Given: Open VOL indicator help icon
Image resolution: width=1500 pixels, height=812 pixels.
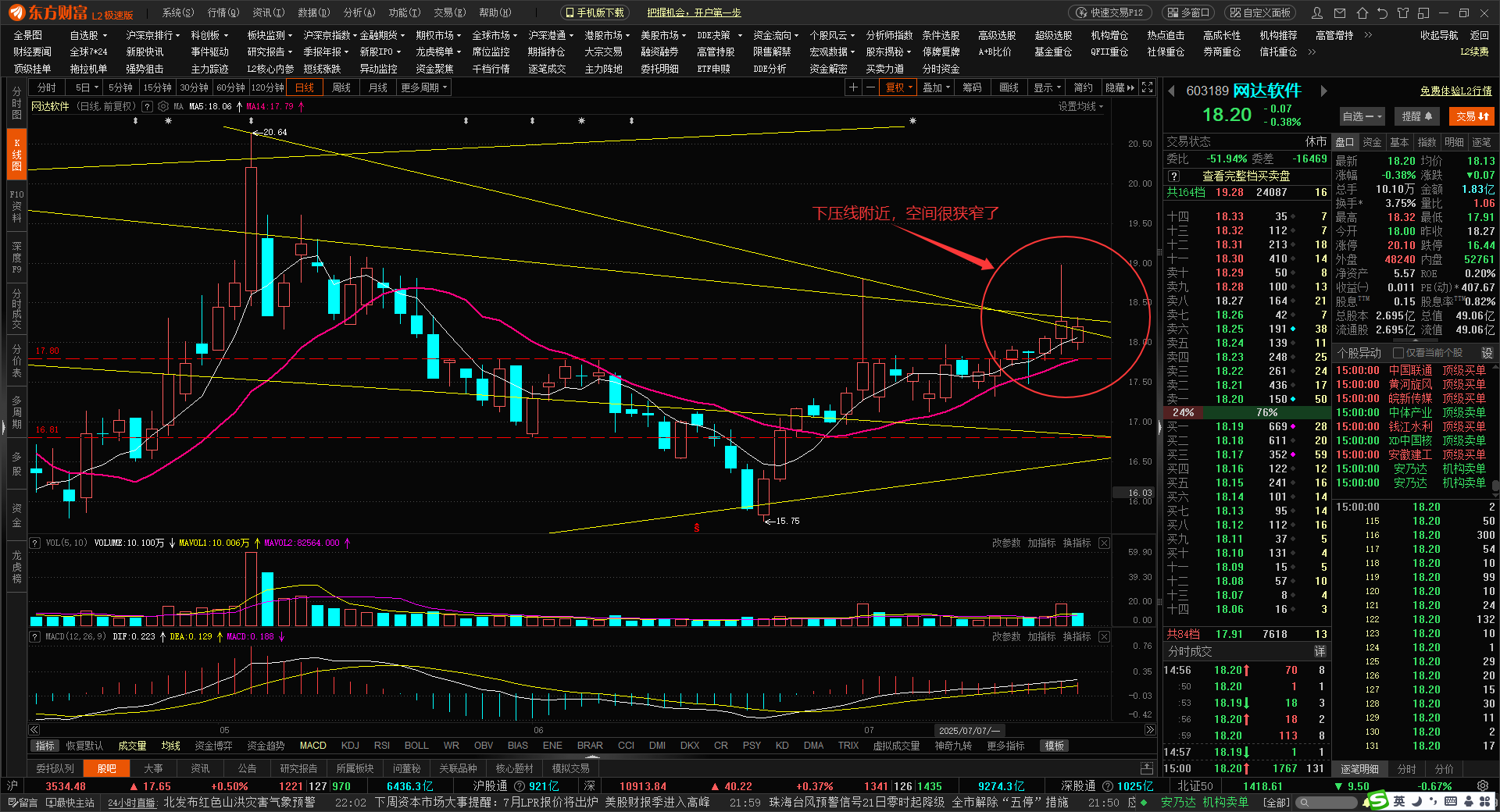Looking at the screenshot, I should point(34,543).
